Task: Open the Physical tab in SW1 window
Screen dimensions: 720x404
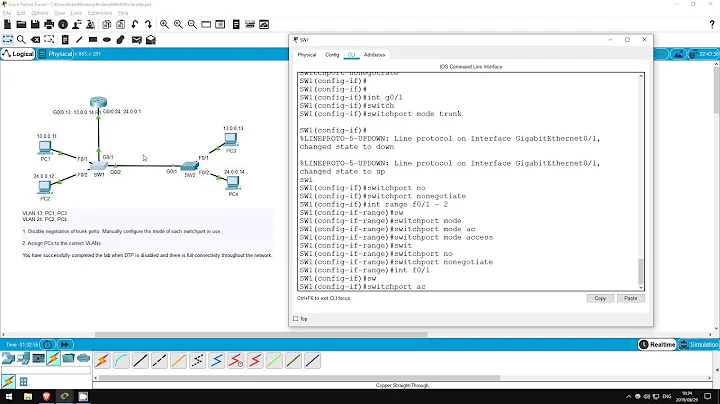Action: coord(307,55)
